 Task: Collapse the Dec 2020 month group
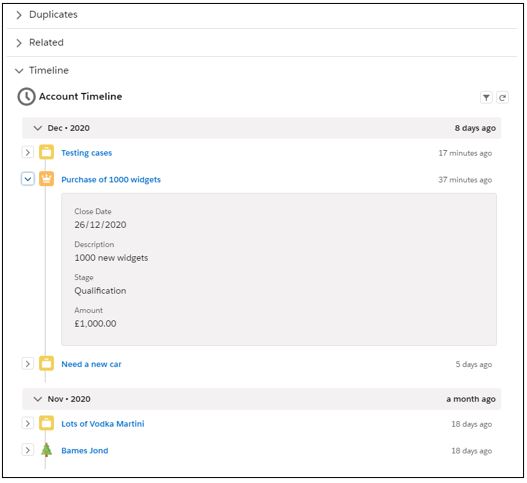pyautogui.click(x=38, y=128)
